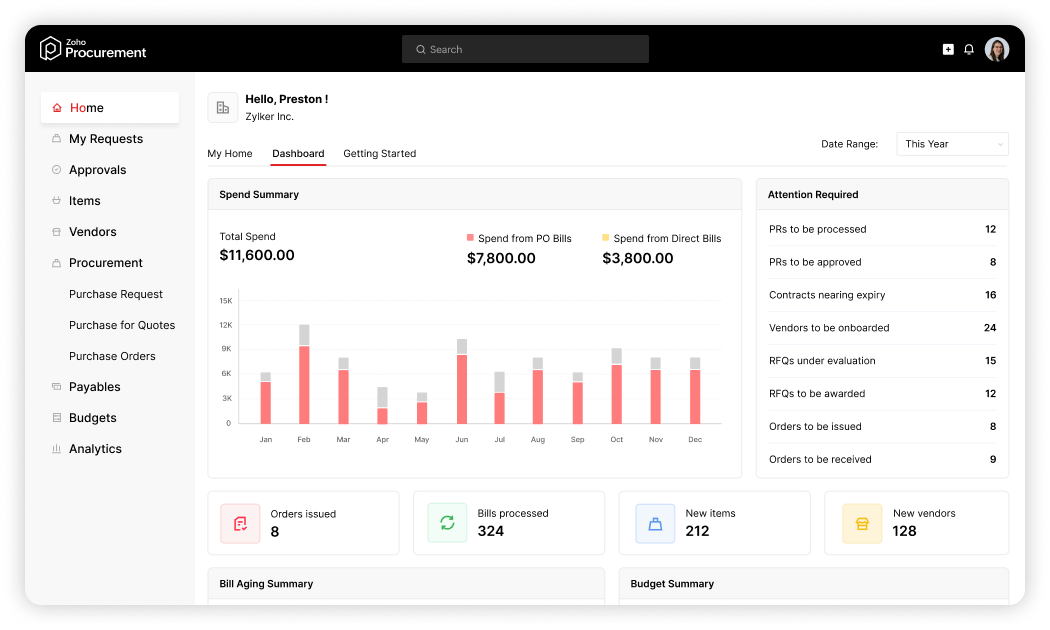Open the Date Range This Year dropdown
This screenshot has width=1050, height=630.
point(952,144)
